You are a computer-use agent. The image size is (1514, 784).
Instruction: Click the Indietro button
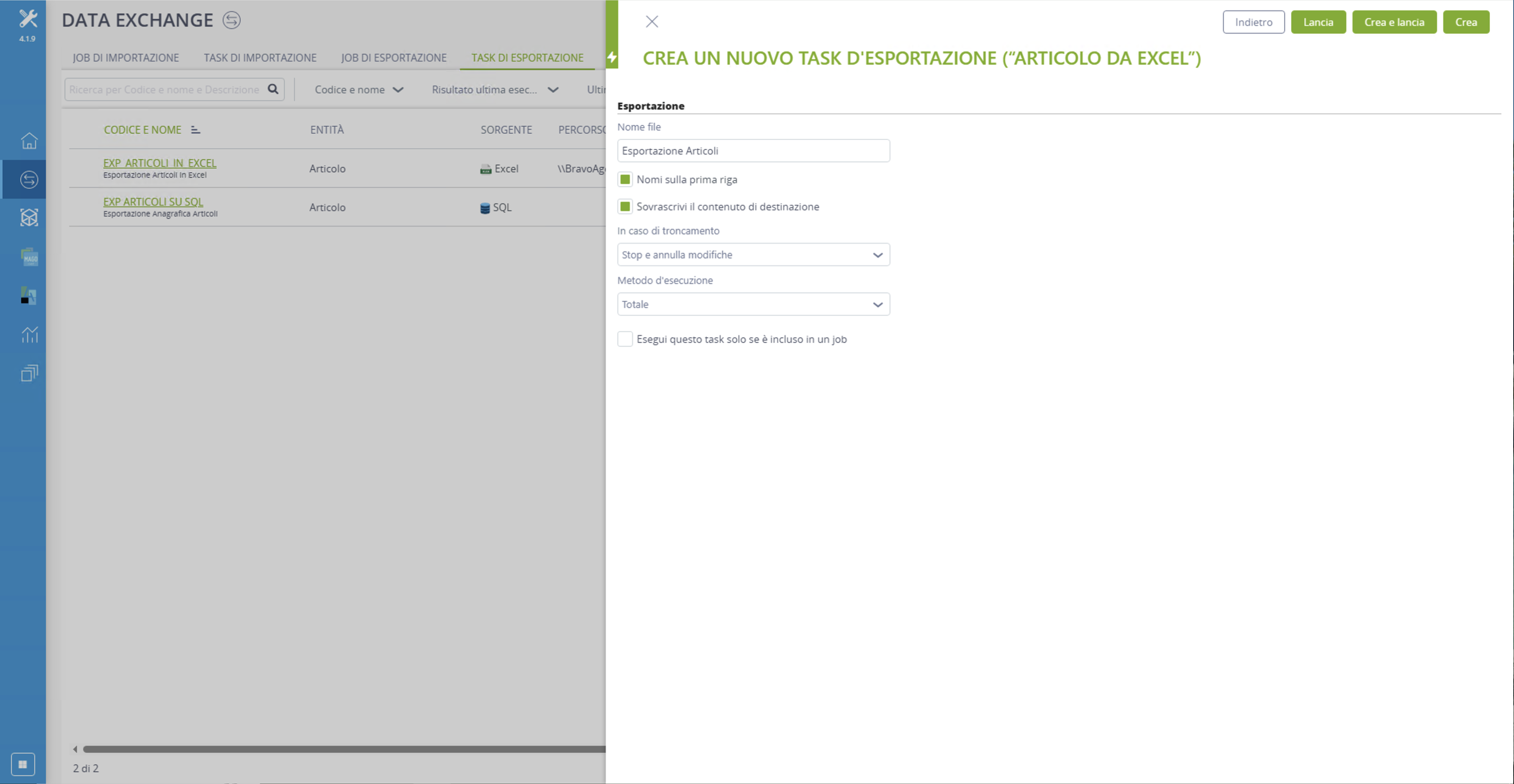1254,22
